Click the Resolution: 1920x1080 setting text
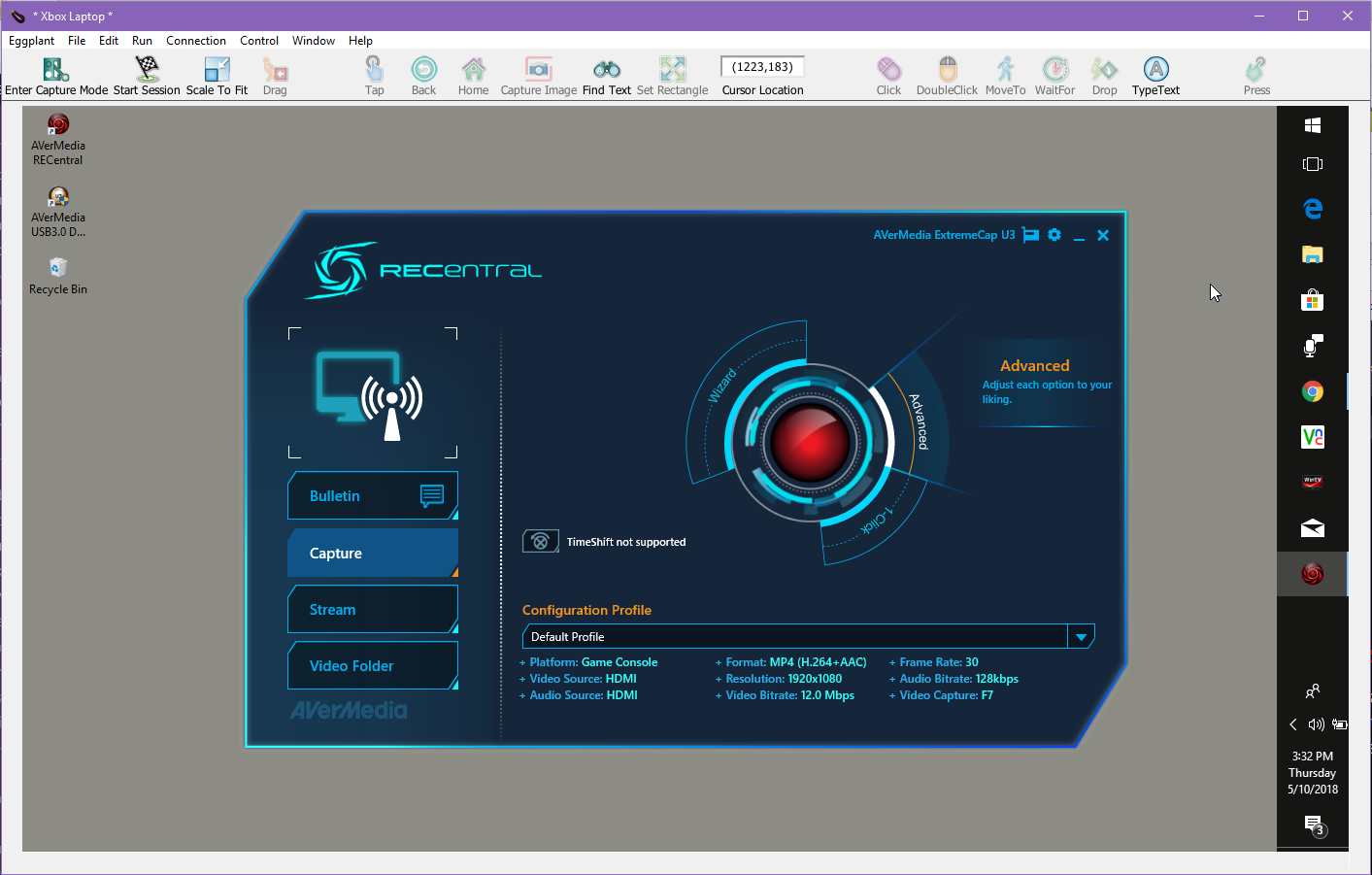 [x=784, y=679]
